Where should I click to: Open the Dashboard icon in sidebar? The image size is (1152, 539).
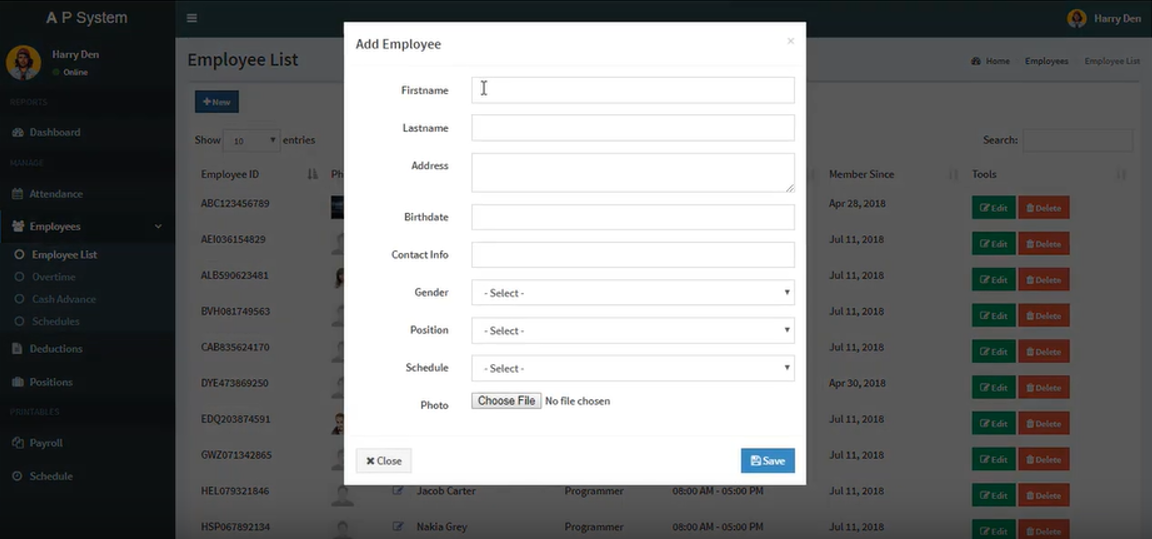tap(18, 133)
